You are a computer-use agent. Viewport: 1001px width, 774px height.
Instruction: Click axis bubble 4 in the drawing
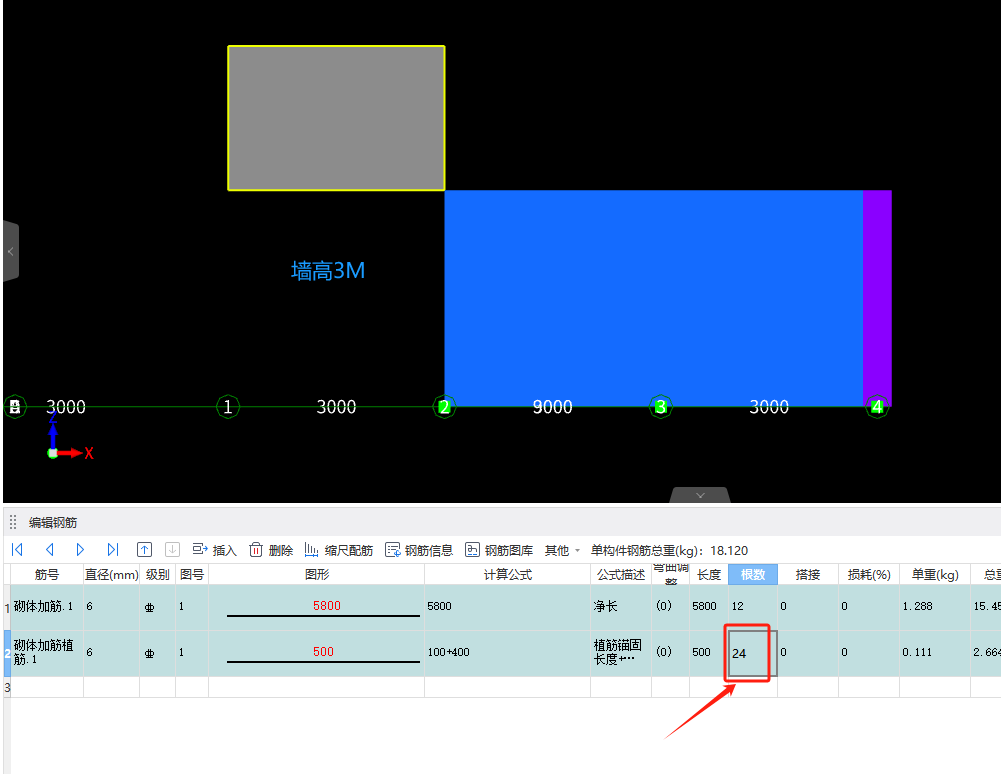coord(877,407)
